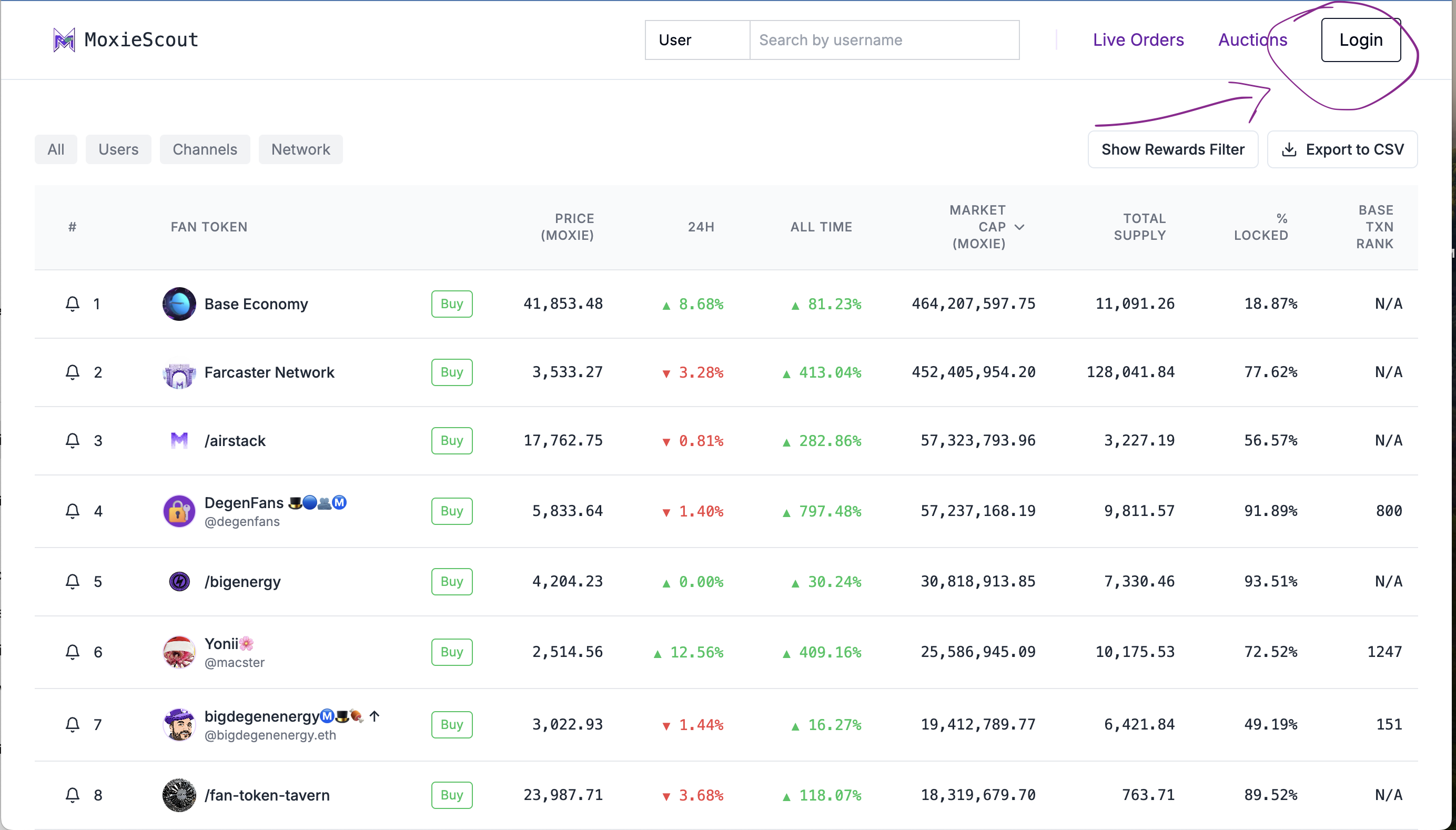Open /fan-token-tavern token name

pyautogui.click(x=267, y=795)
